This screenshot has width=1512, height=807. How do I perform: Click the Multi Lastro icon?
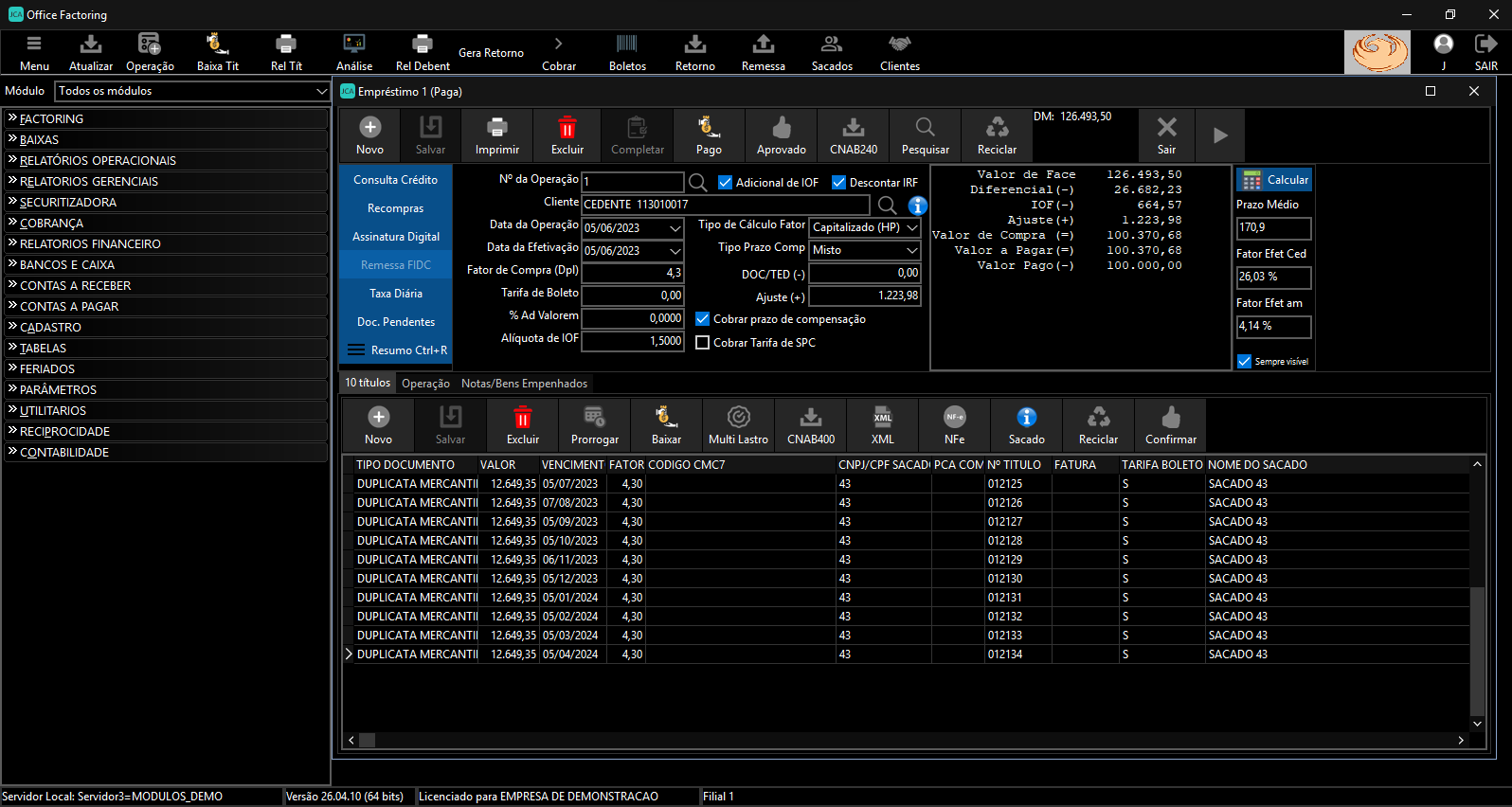[x=738, y=418]
